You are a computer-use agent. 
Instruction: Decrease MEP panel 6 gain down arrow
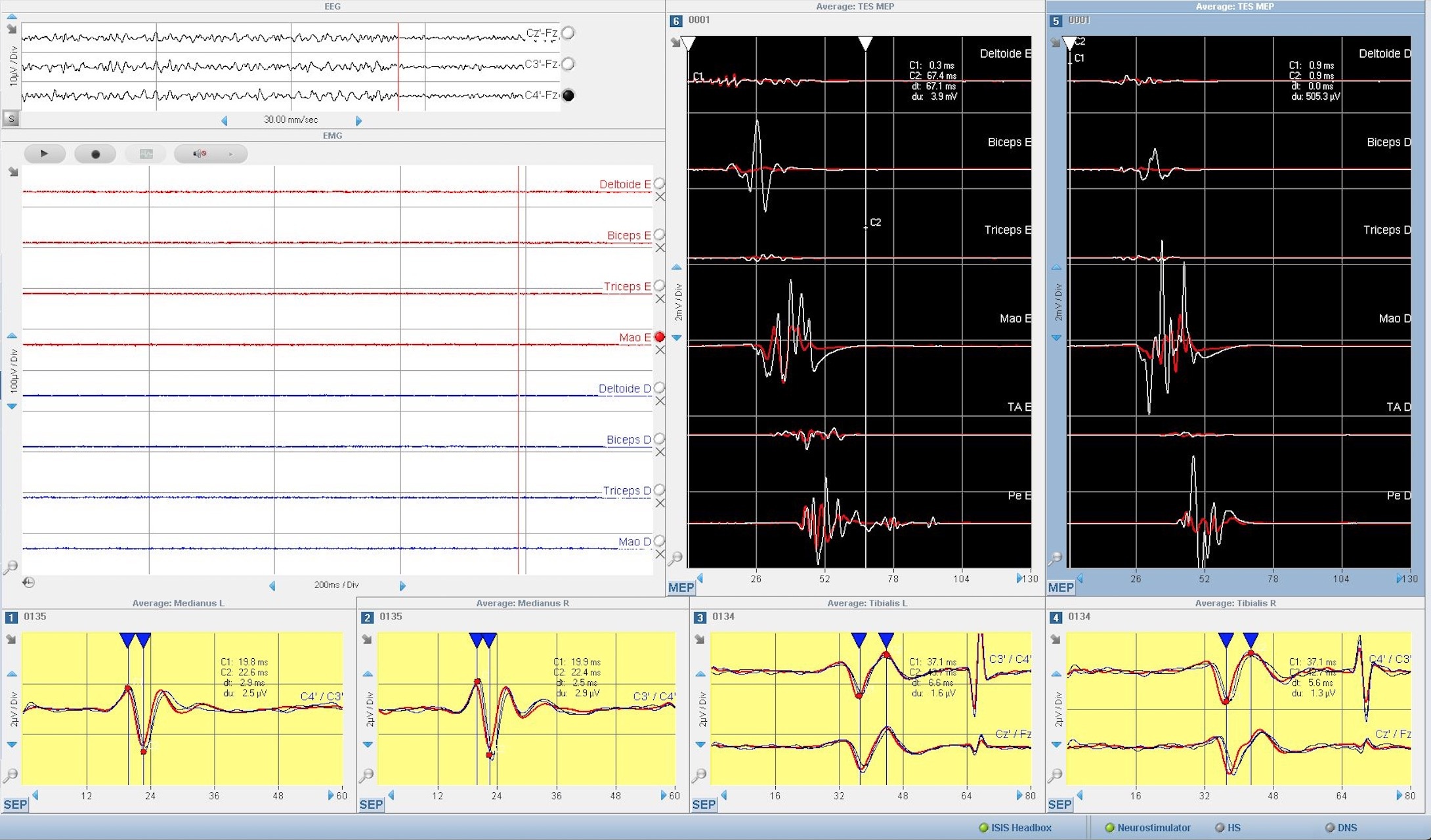[x=677, y=337]
